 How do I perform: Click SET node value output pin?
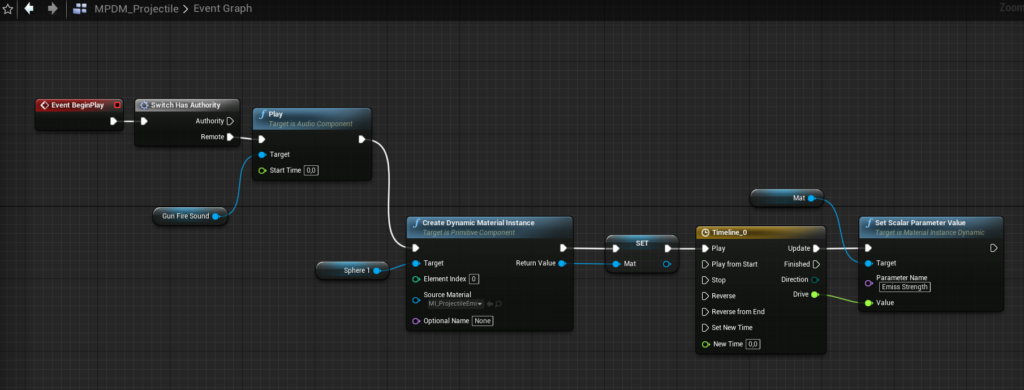[667, 264]
